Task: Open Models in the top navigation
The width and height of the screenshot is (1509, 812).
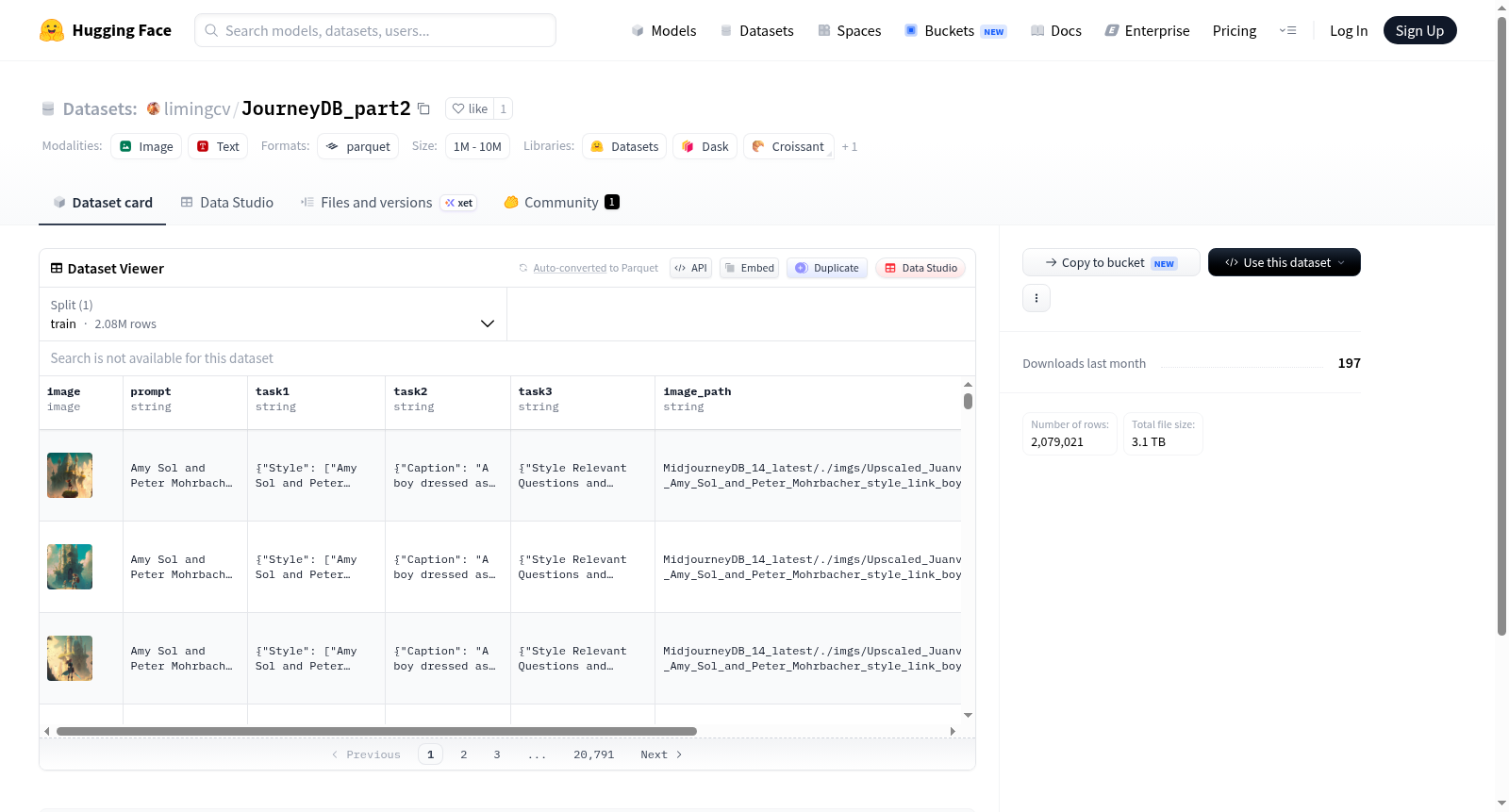Action: point(664,31)
